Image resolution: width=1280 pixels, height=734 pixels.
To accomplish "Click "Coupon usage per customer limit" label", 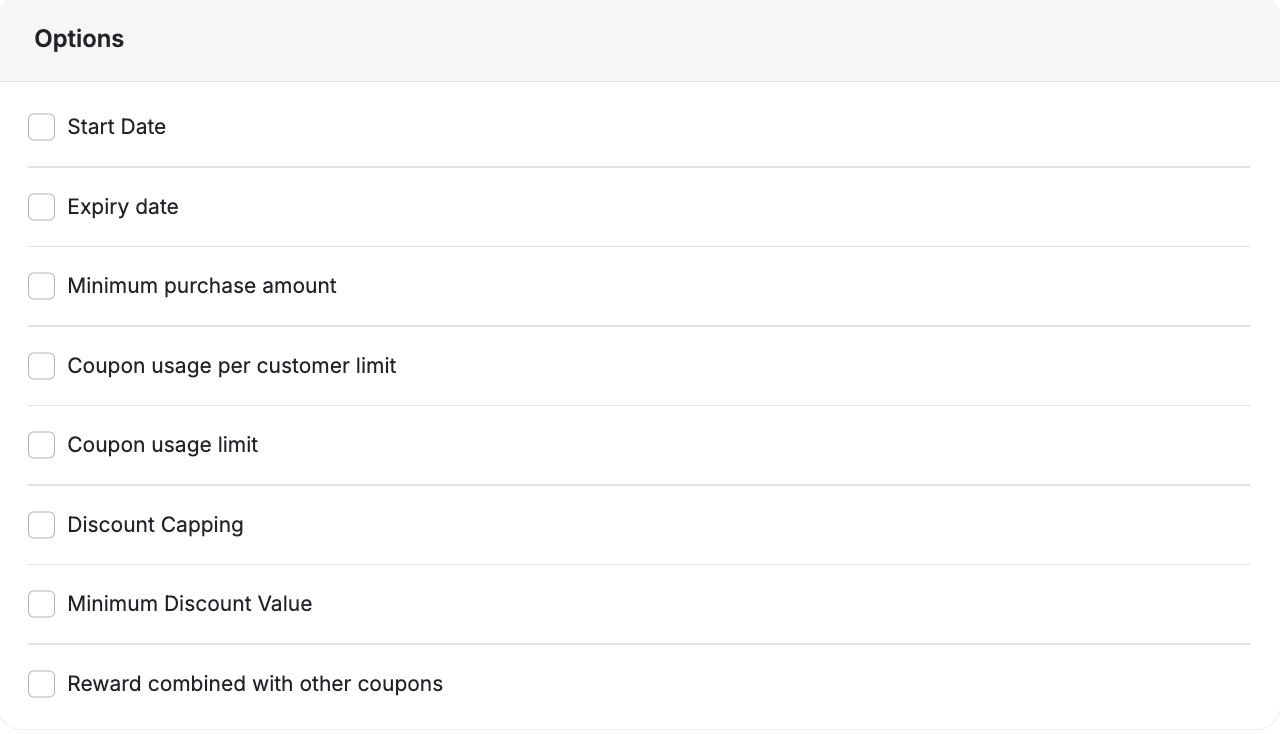I will pos(232,366).
